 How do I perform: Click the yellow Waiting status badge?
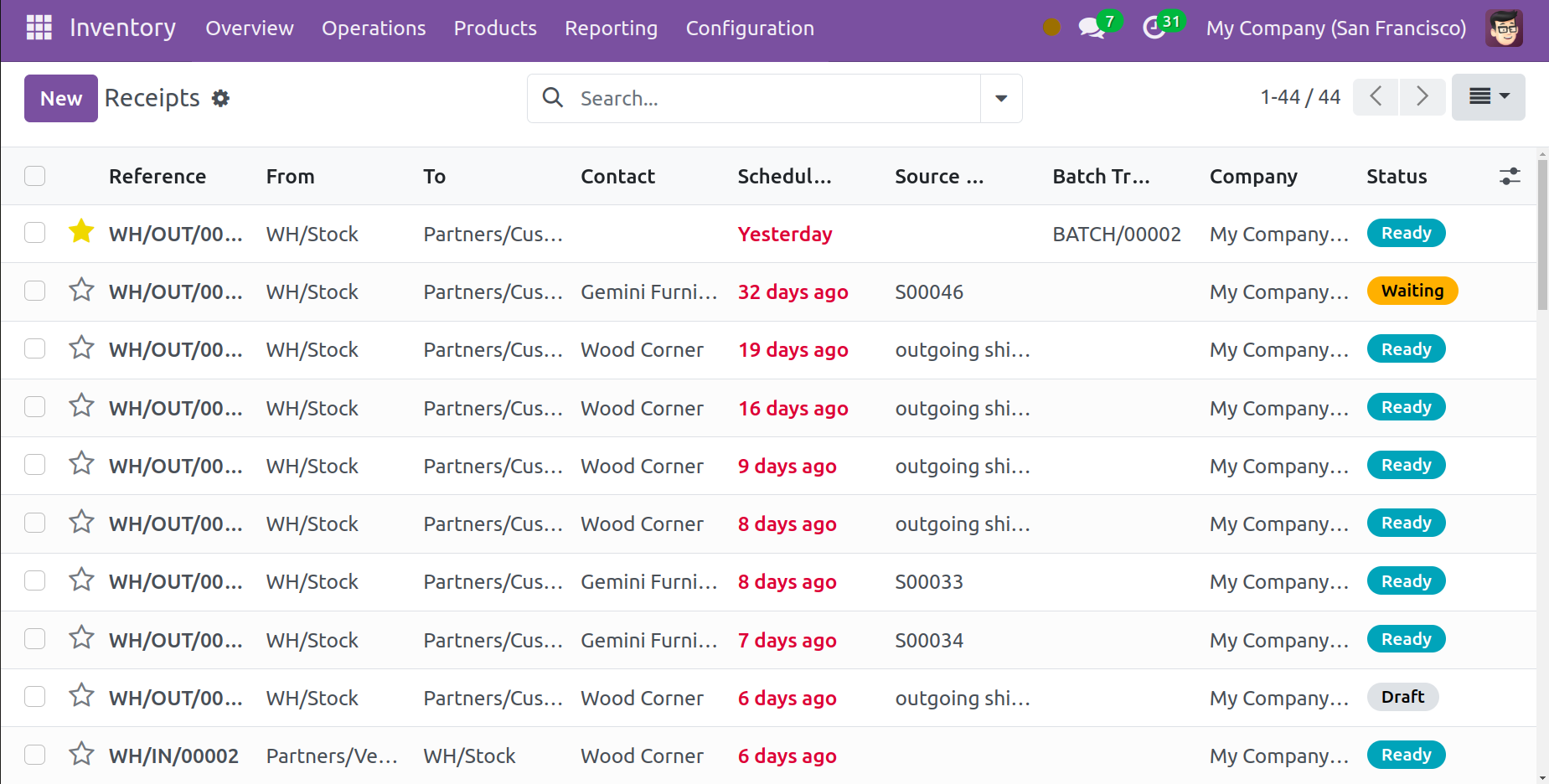click(1412, 291)
